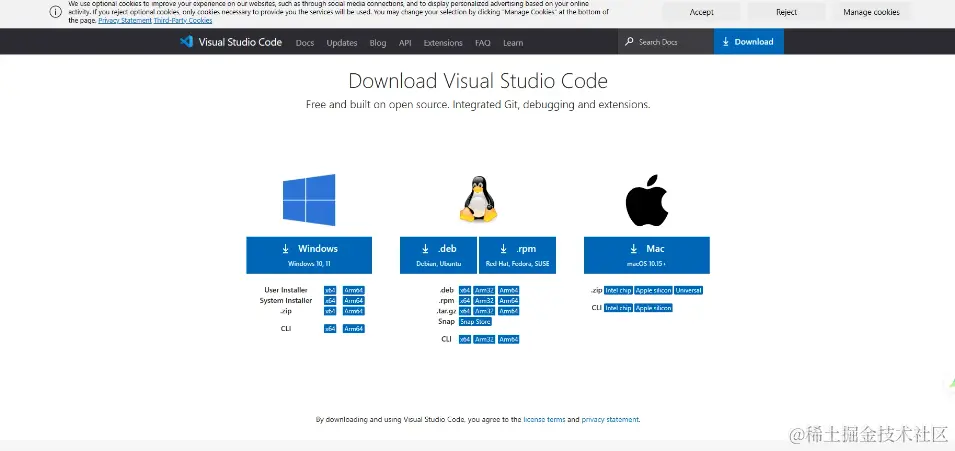This screenshot has width=955, height=451.
Task: Choose Intel chip for Mac CLI
Action: [x=618, y=308]
